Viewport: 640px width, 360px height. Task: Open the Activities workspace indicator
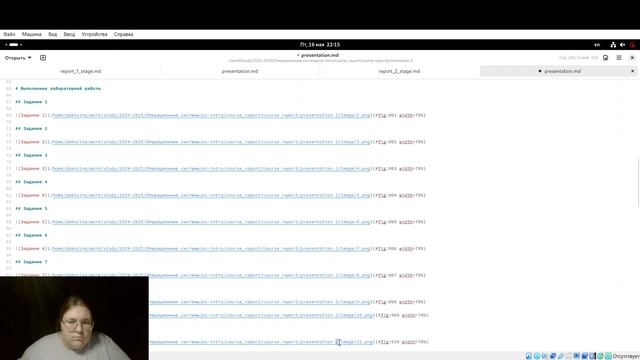click(13, 44)
